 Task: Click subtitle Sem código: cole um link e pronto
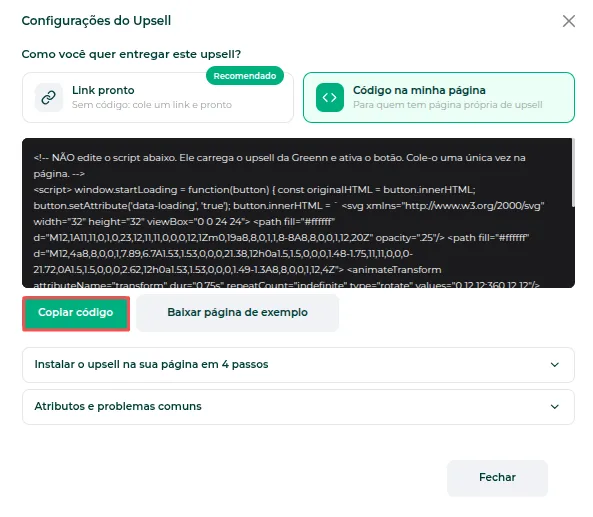[x=152, y=105]
